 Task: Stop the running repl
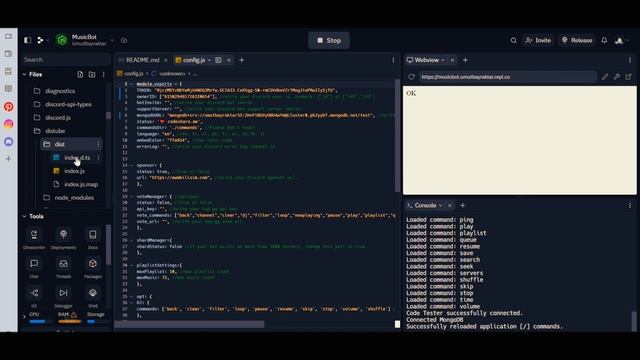pos(329,40)
